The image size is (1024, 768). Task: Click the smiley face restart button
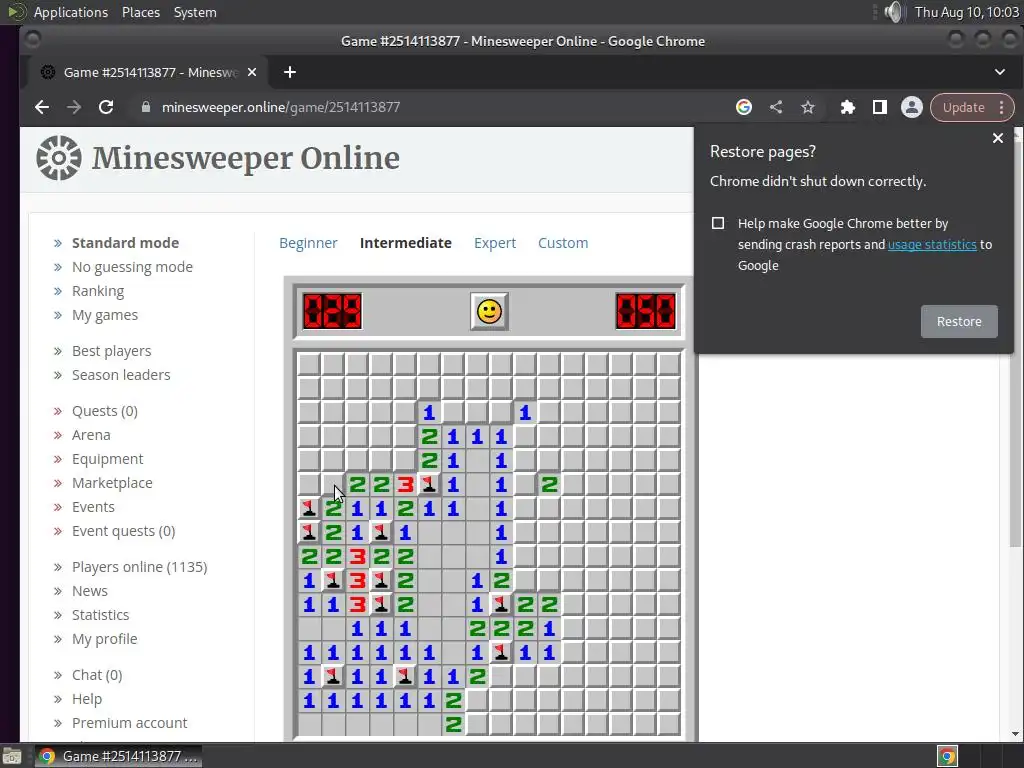[489, 312]
